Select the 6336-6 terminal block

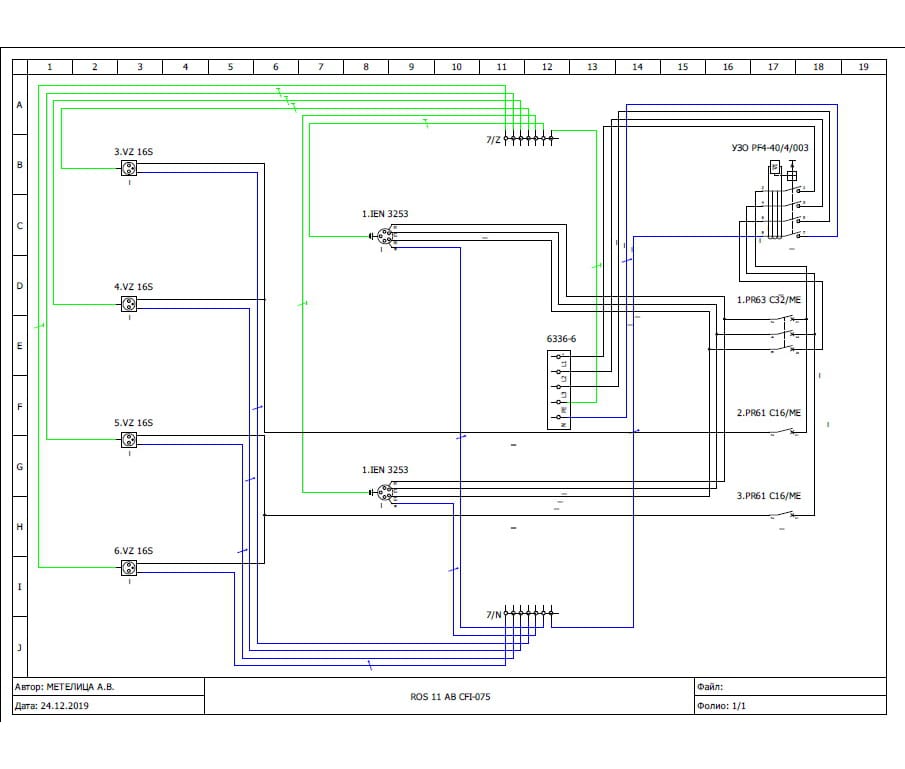click(x=559, y=390)
